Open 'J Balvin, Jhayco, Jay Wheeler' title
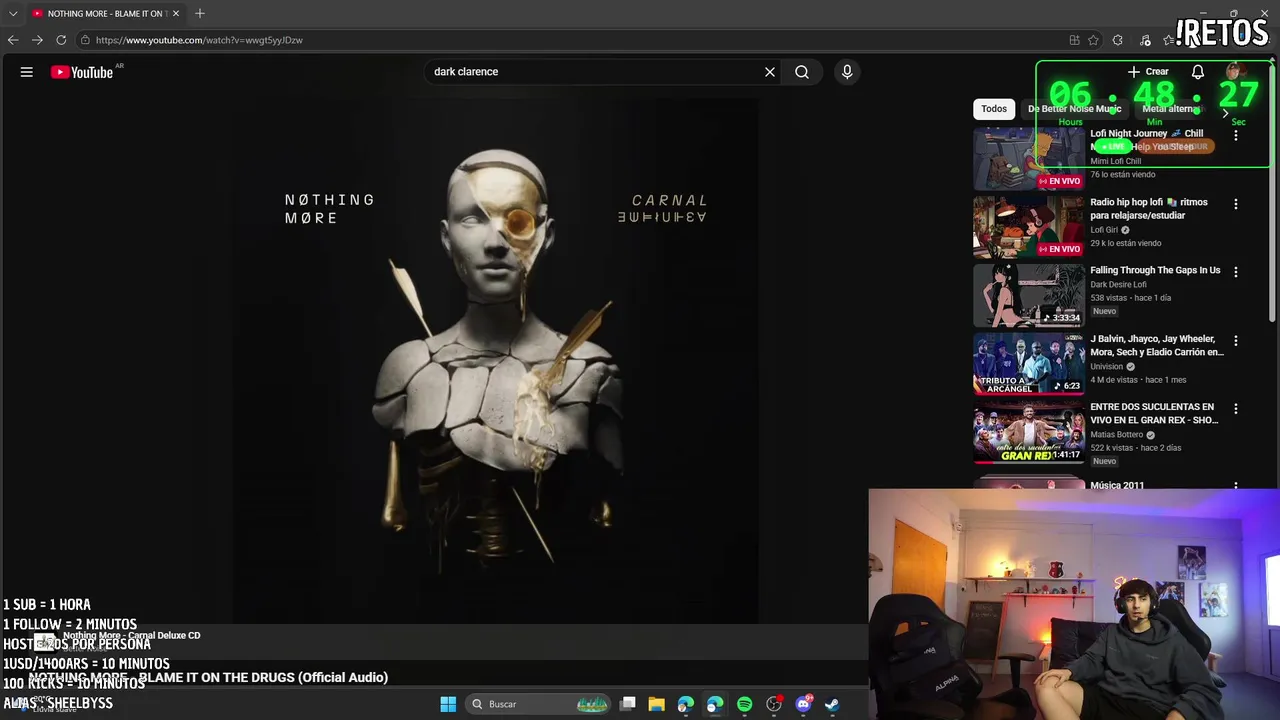This screenshot has width=1280, height=720. coord(1157,346)
